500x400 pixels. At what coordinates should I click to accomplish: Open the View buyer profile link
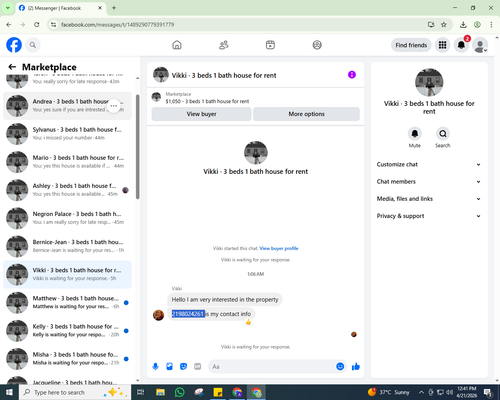[x=279, y=248]
